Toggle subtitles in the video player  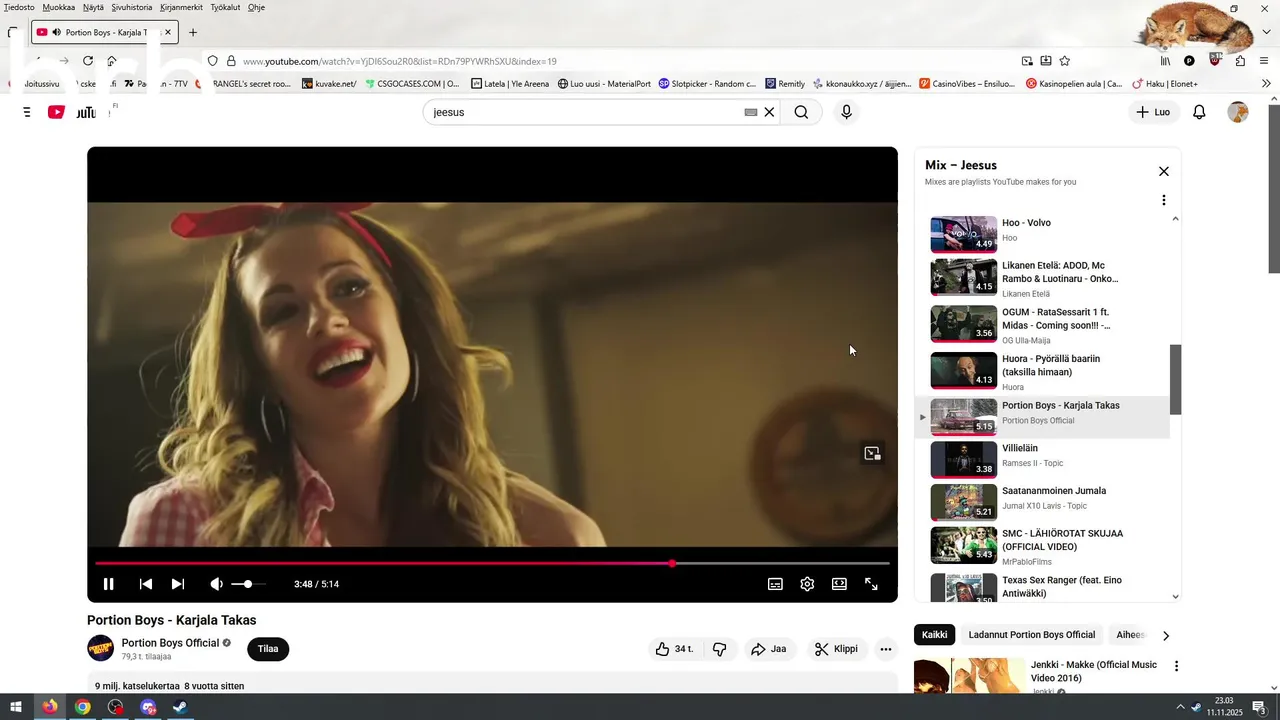[775, 584]
